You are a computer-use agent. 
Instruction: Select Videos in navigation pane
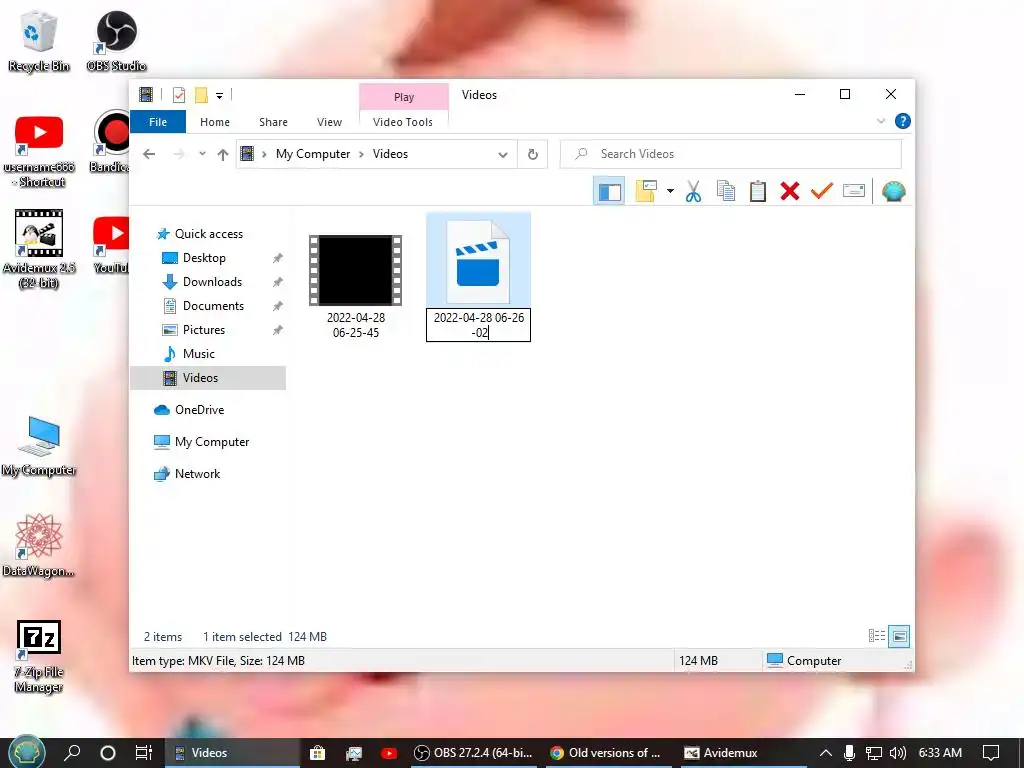point(208,378)
